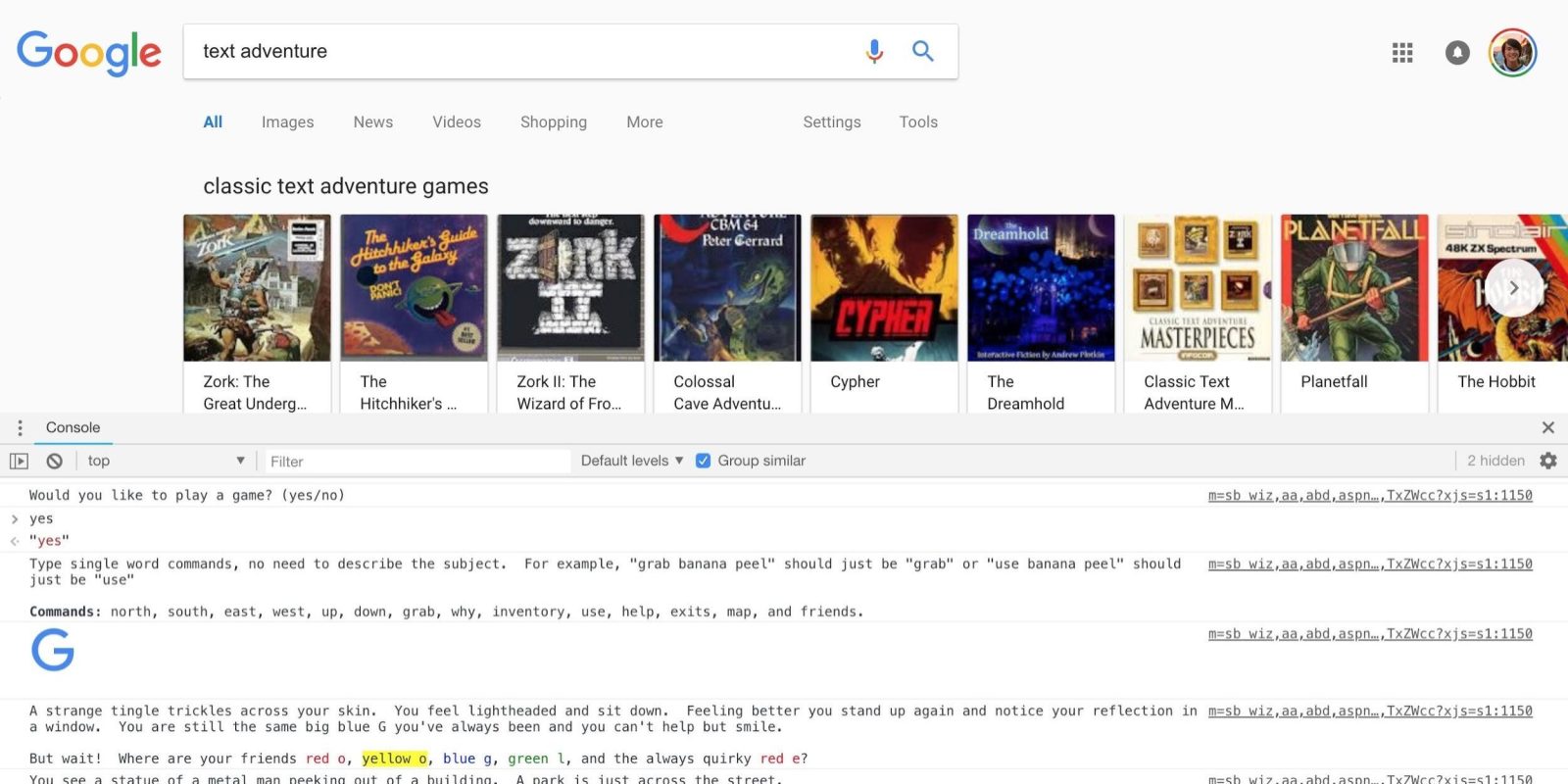
Task: Expand the More search options menu
Action: tap(644, 122)
